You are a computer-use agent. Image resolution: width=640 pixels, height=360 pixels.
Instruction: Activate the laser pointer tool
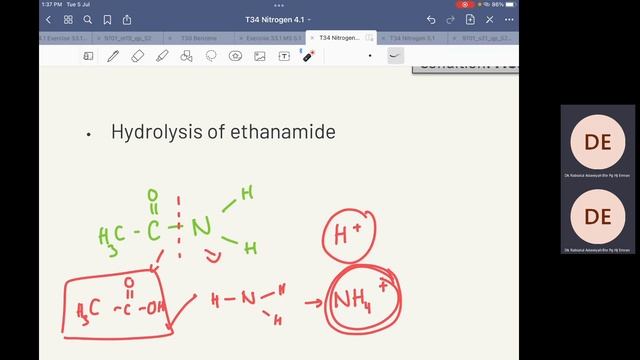tap(308, 56)
